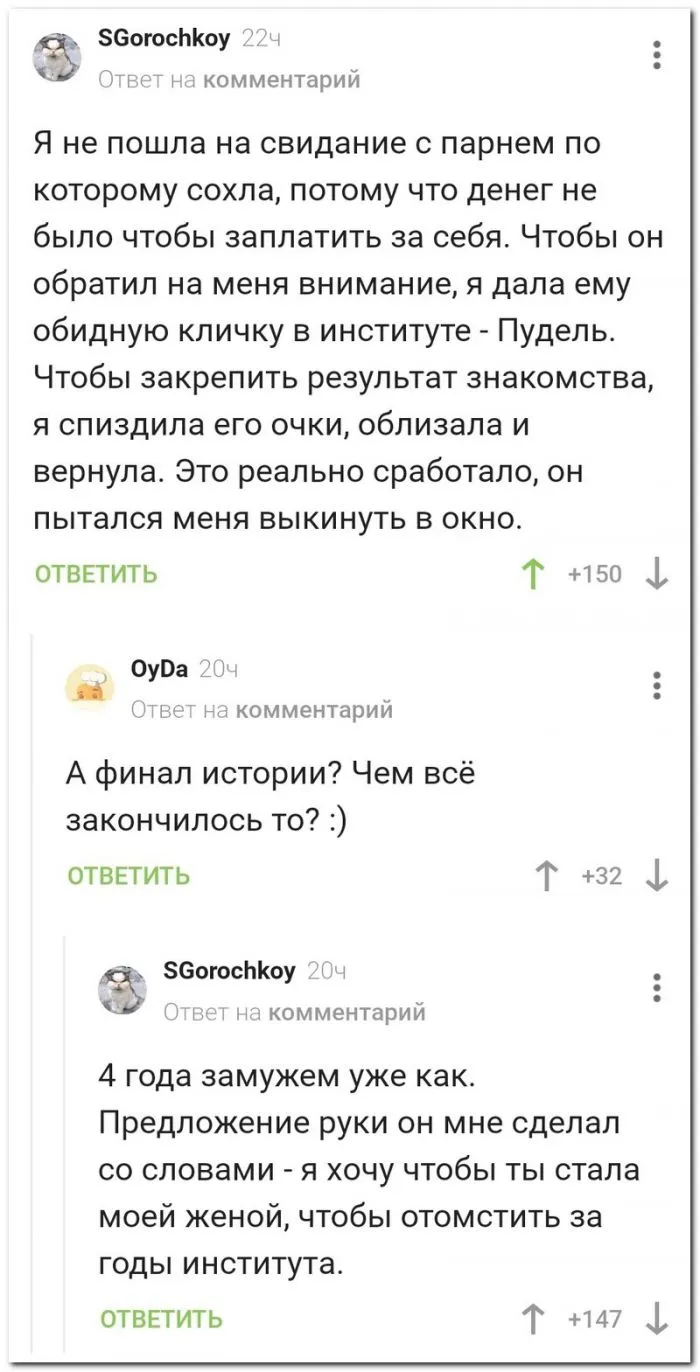The image size is (700, 1372).
Task: Follow 'Ответ на комментарий' link of first comment
Action: click(x=229, y=78)
